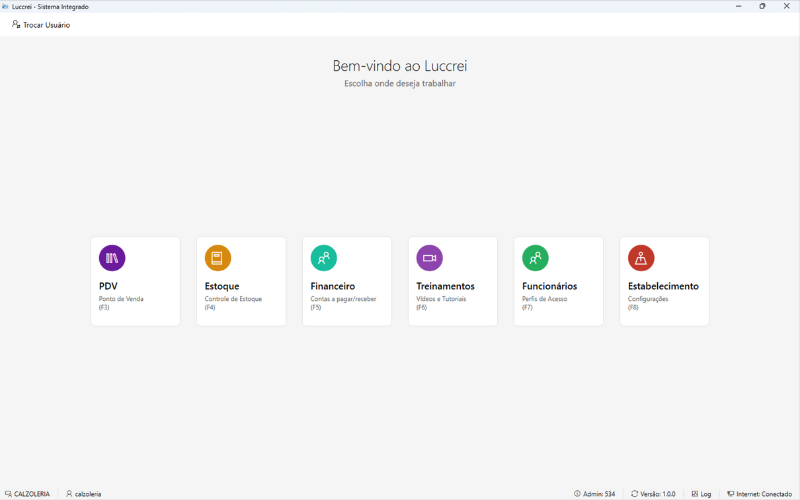Click the (F5) shortcut label

(316, 308)
